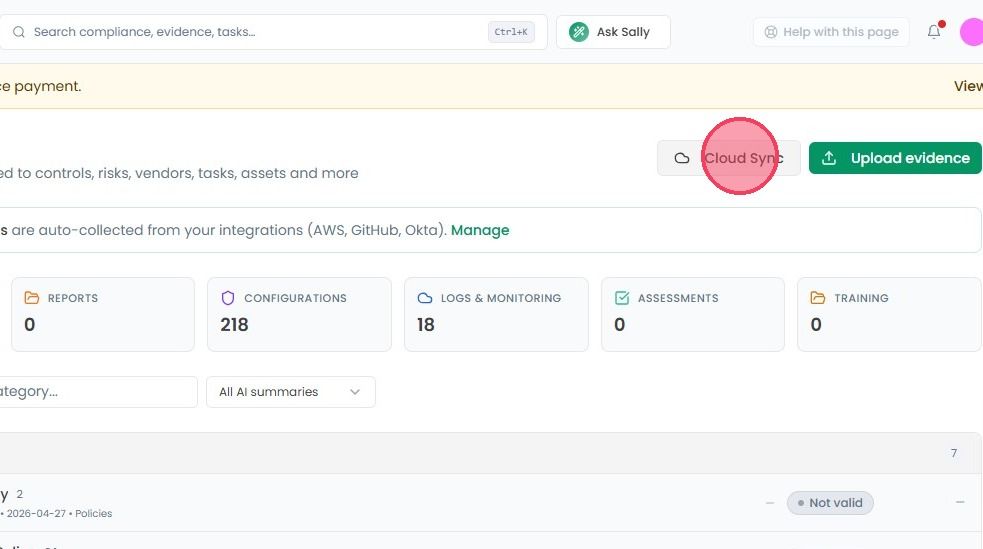The width and height of the screenshot is (983, 549).
Task: Click Upload evidence button
Action: pyautogui.click(x=895, y=158)
